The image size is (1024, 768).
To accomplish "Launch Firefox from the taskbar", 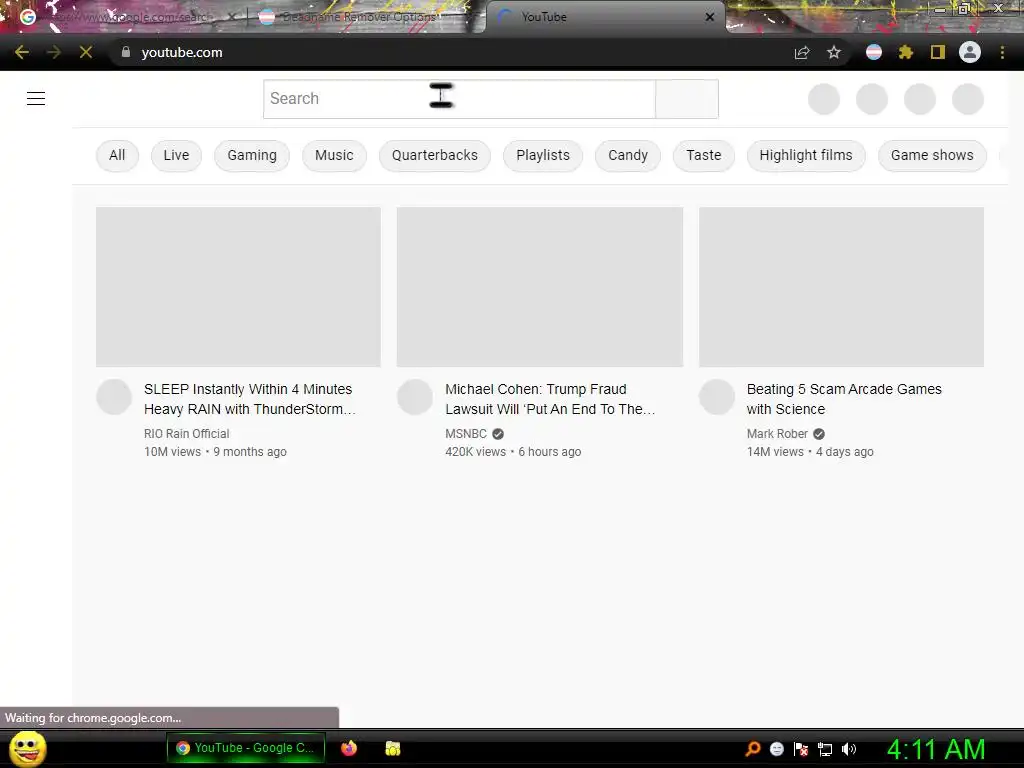I will coord(349,748).
